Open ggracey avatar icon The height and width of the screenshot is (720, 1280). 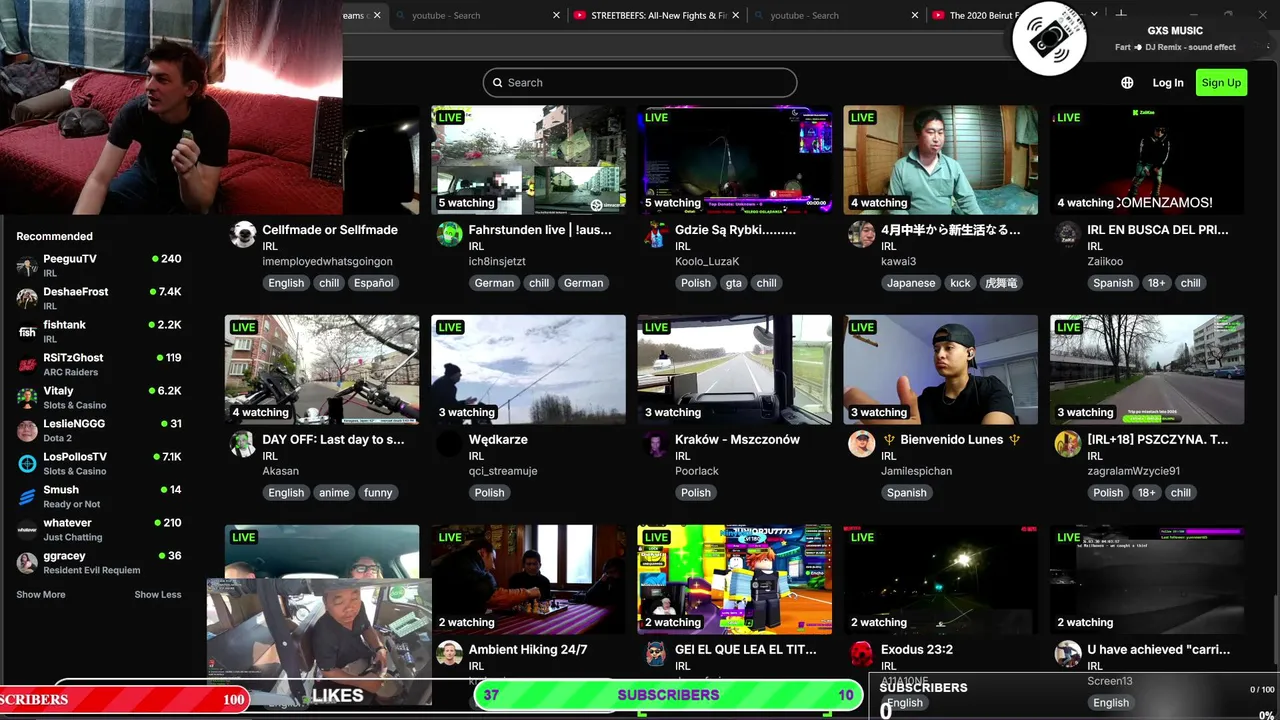pos(27,563)
